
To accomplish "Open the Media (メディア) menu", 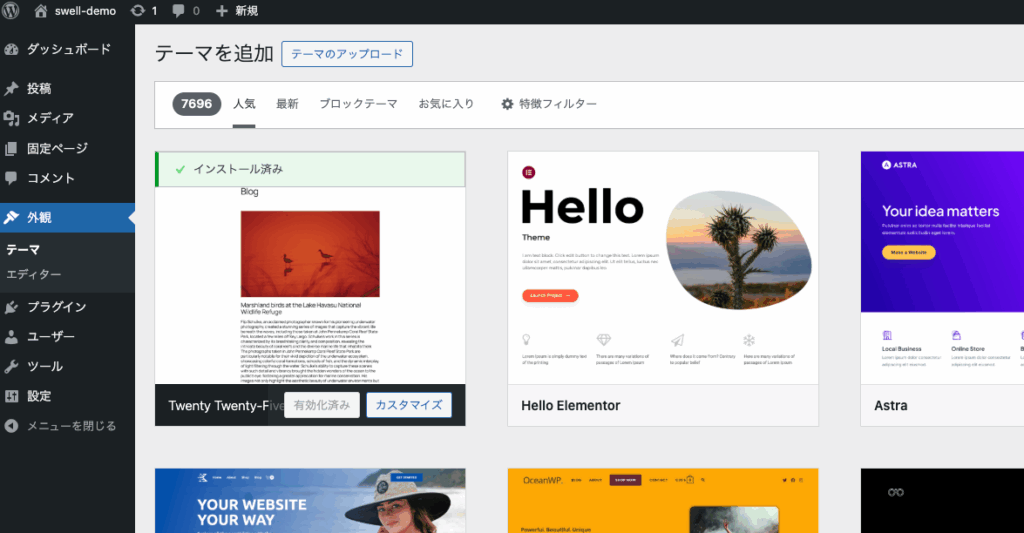I will (x=50, y=118).
